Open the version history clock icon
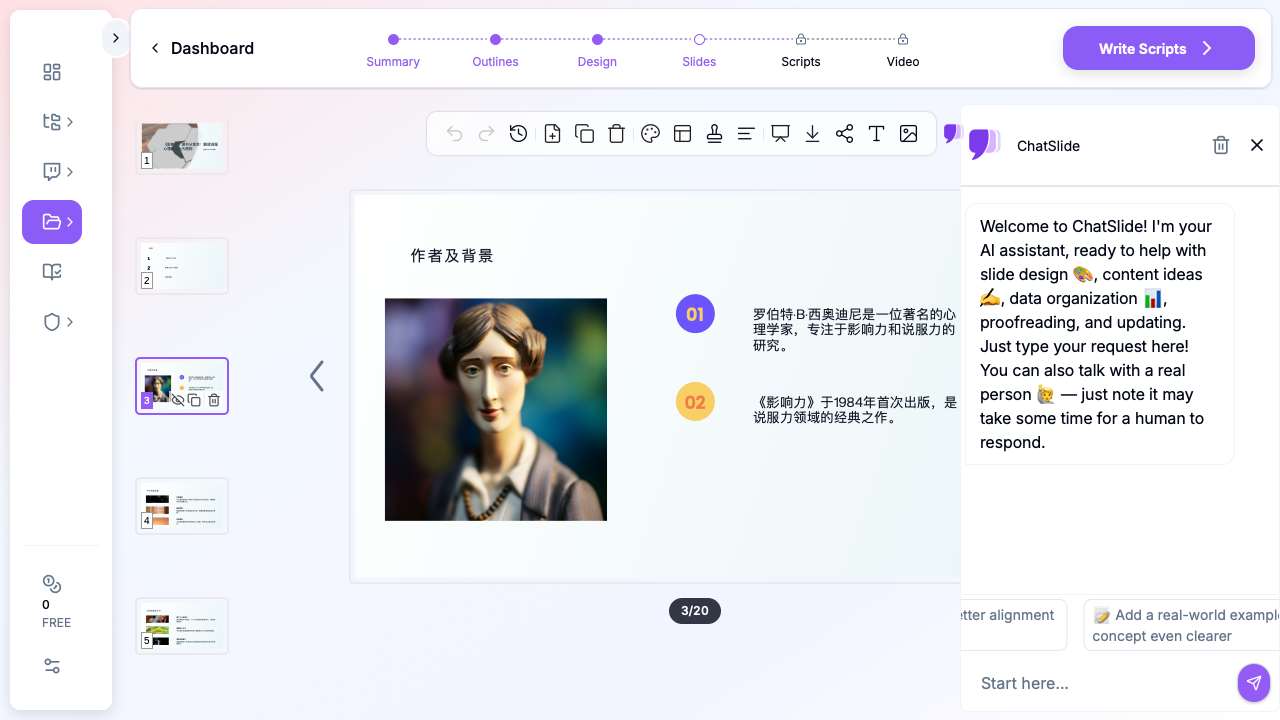This screenshot has height=720, width=1280. coord(518,134)
